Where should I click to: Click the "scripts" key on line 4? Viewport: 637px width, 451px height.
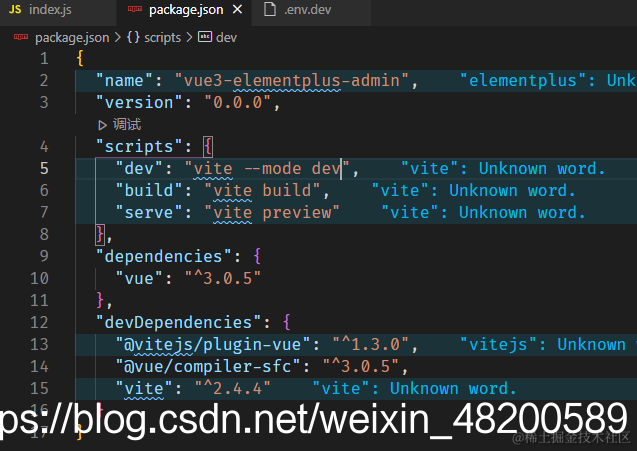[x=139, y=146]
